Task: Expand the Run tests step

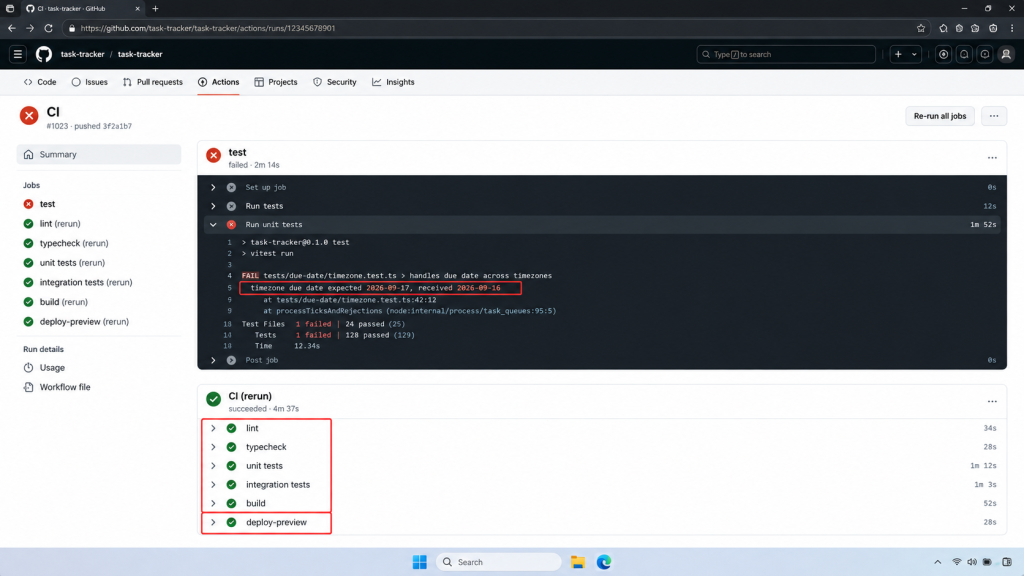Action: coord(213,206)
